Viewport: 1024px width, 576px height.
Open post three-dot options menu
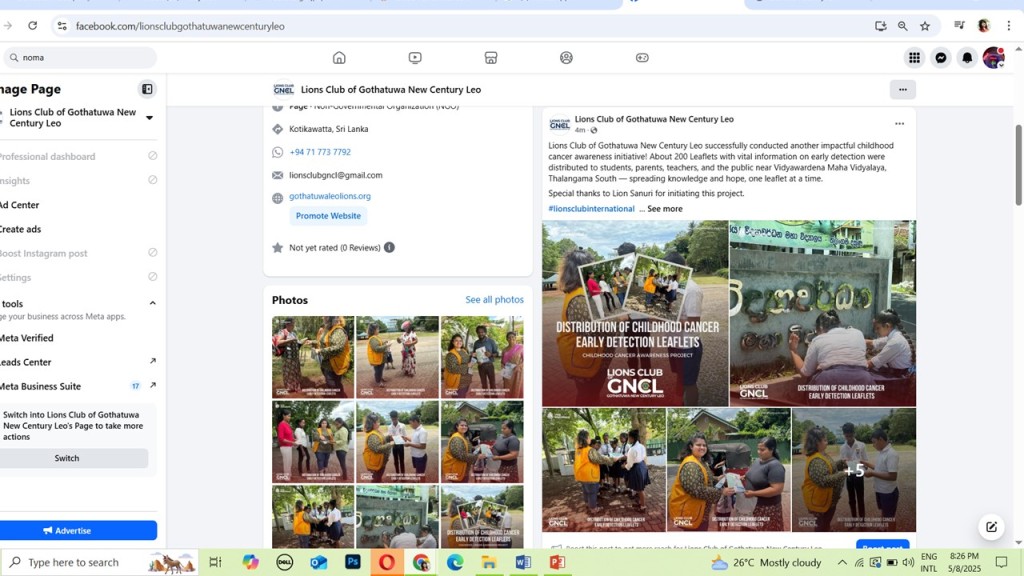coord(899,123)
